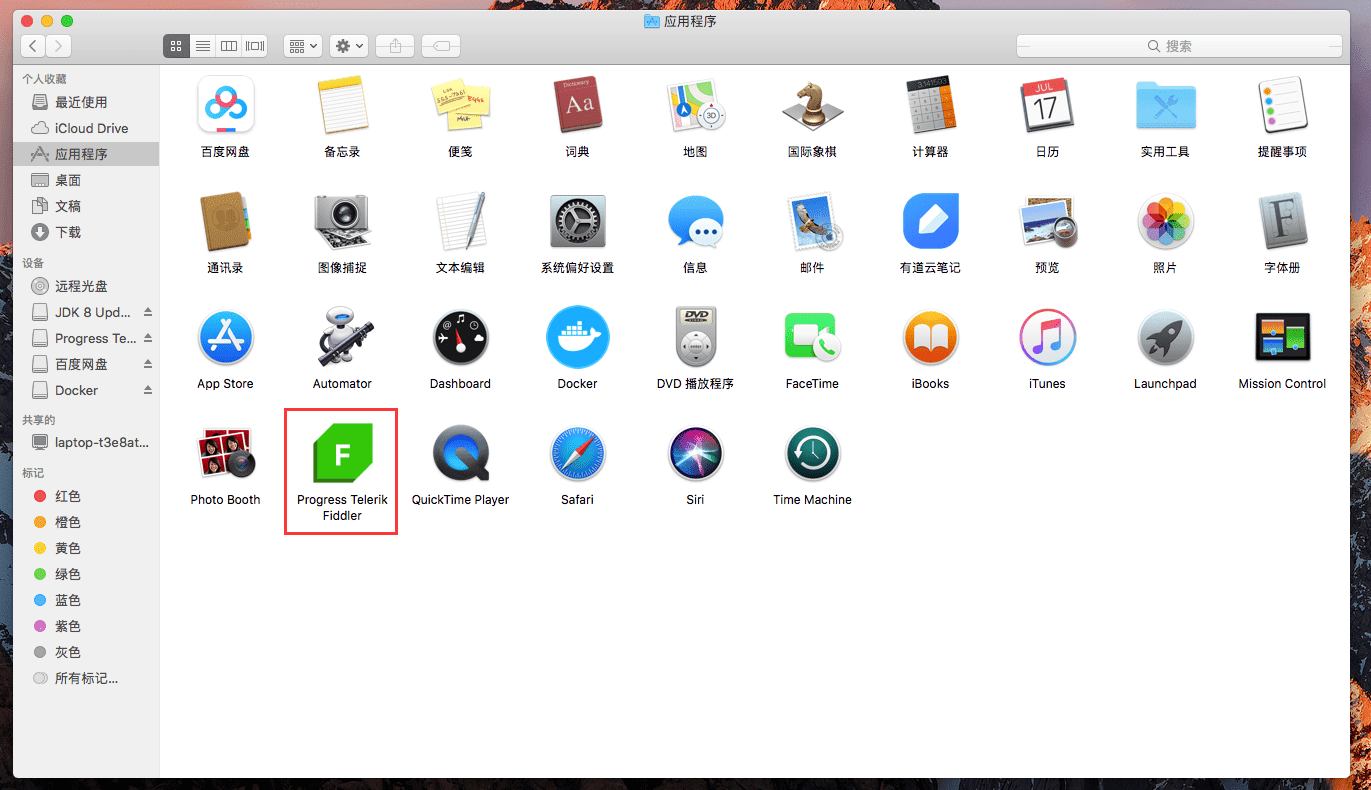Open the 计算器 Calculator app
The width and height of the screenshot is (1371, 790).
coord(930,105)
